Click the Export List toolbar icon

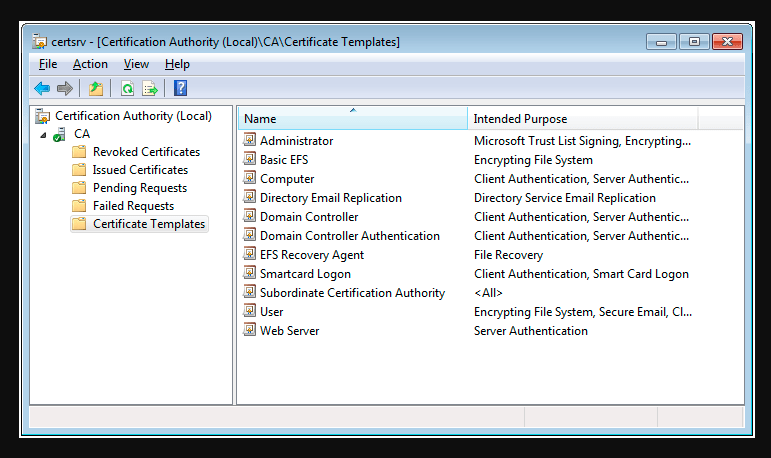150,89
